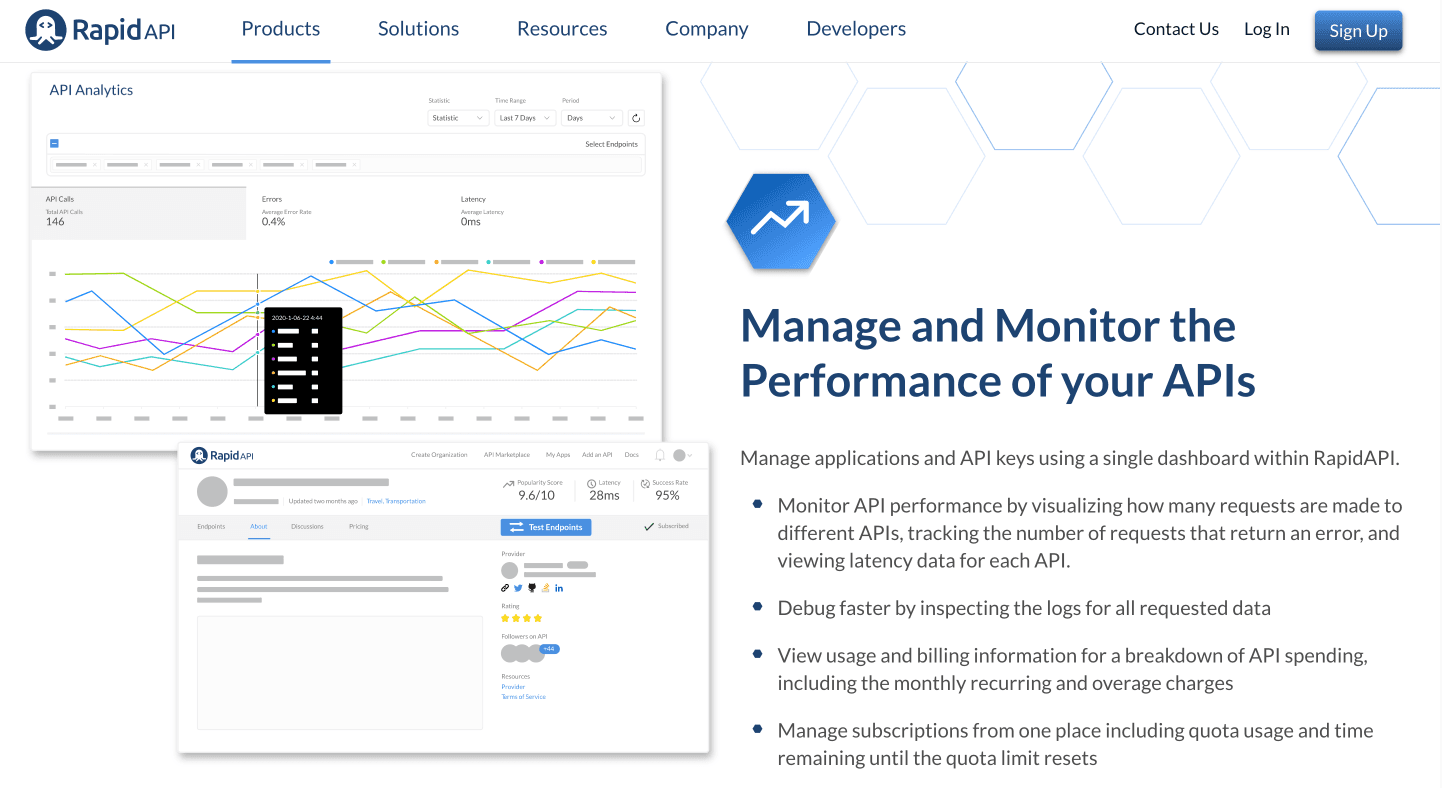
Task: Click the Provider avatar circle
Action: coord(509,570)
